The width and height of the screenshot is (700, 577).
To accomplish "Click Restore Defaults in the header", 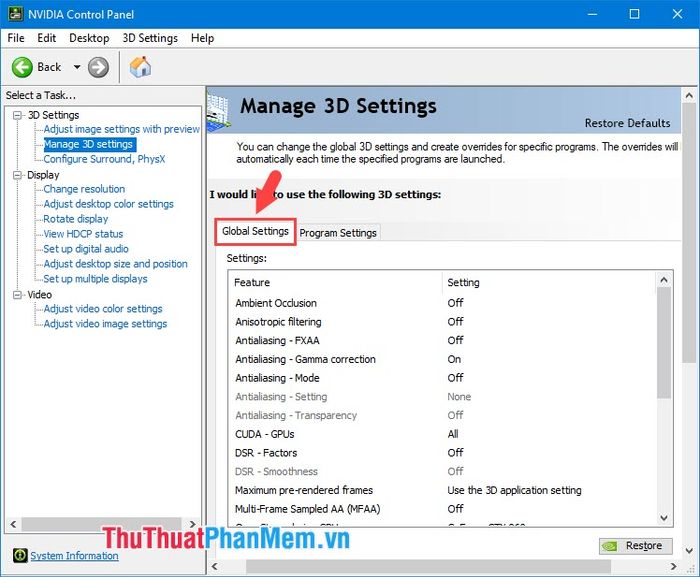I will [x=627, y=123].
